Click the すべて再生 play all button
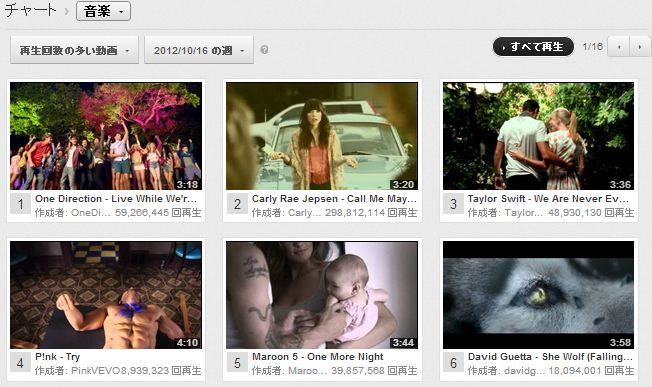The image size is (652, 387). 533,47
